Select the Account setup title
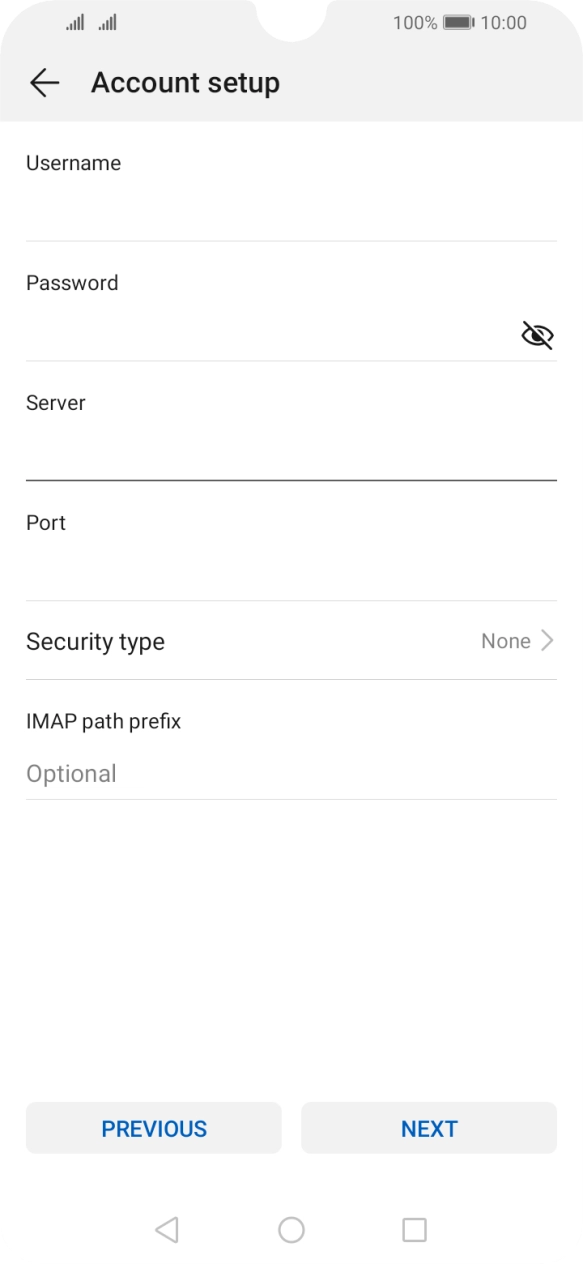Screen dimensions: 583x1264 click(185, 83)
